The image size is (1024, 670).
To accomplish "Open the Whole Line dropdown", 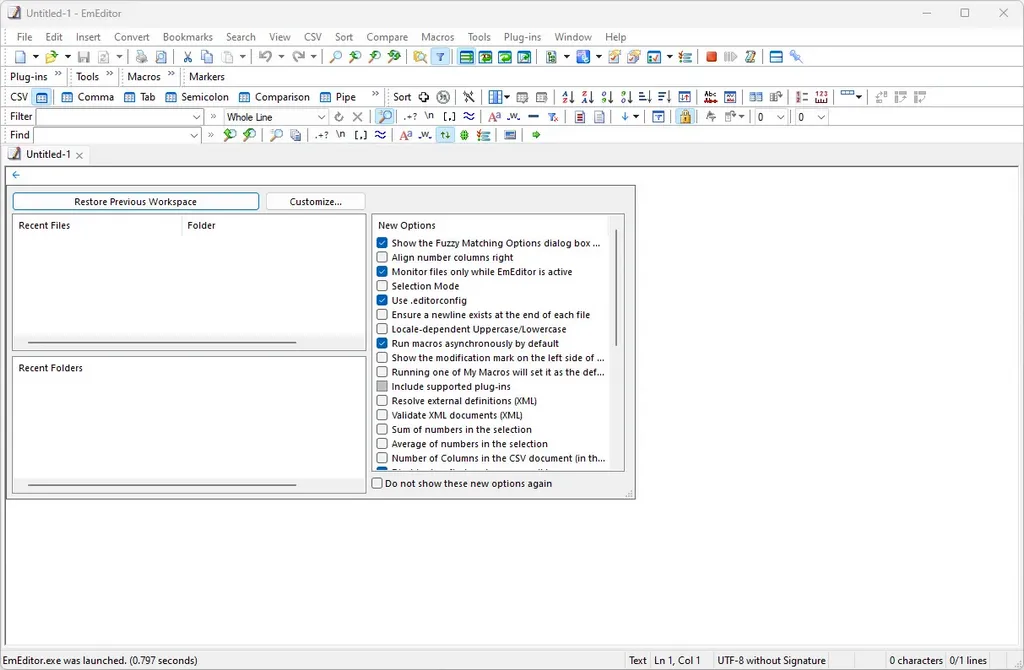I will (x=321, y=117).
